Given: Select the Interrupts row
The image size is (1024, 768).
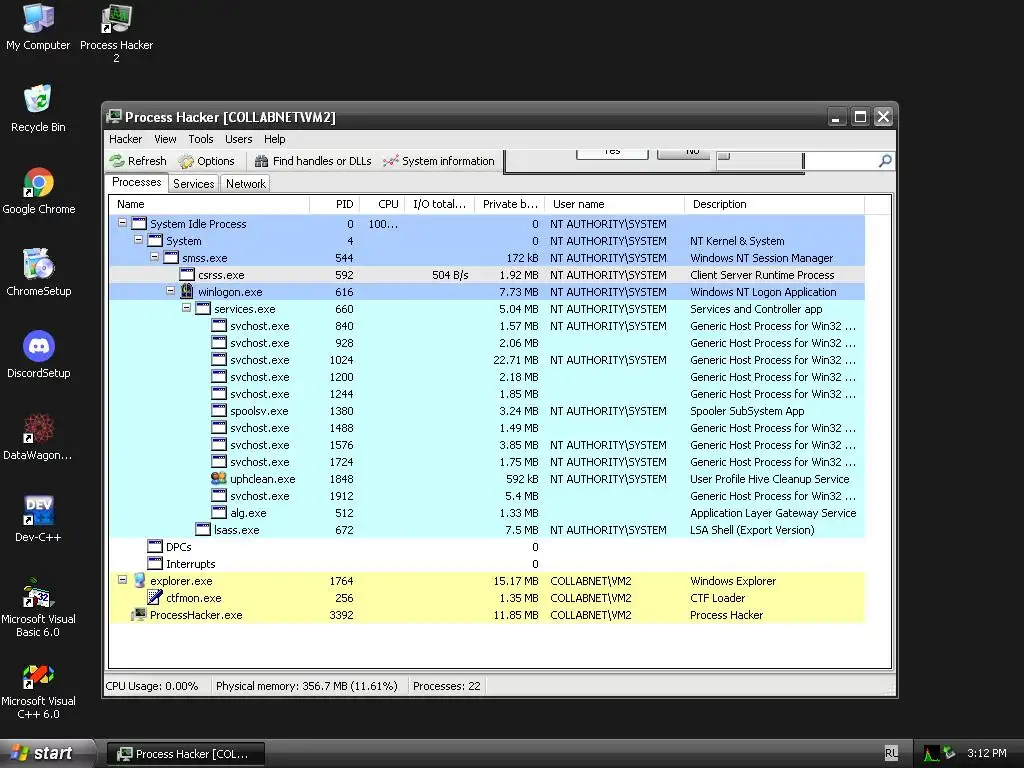Looking at the screenshot, I should [x=487, y=564].
